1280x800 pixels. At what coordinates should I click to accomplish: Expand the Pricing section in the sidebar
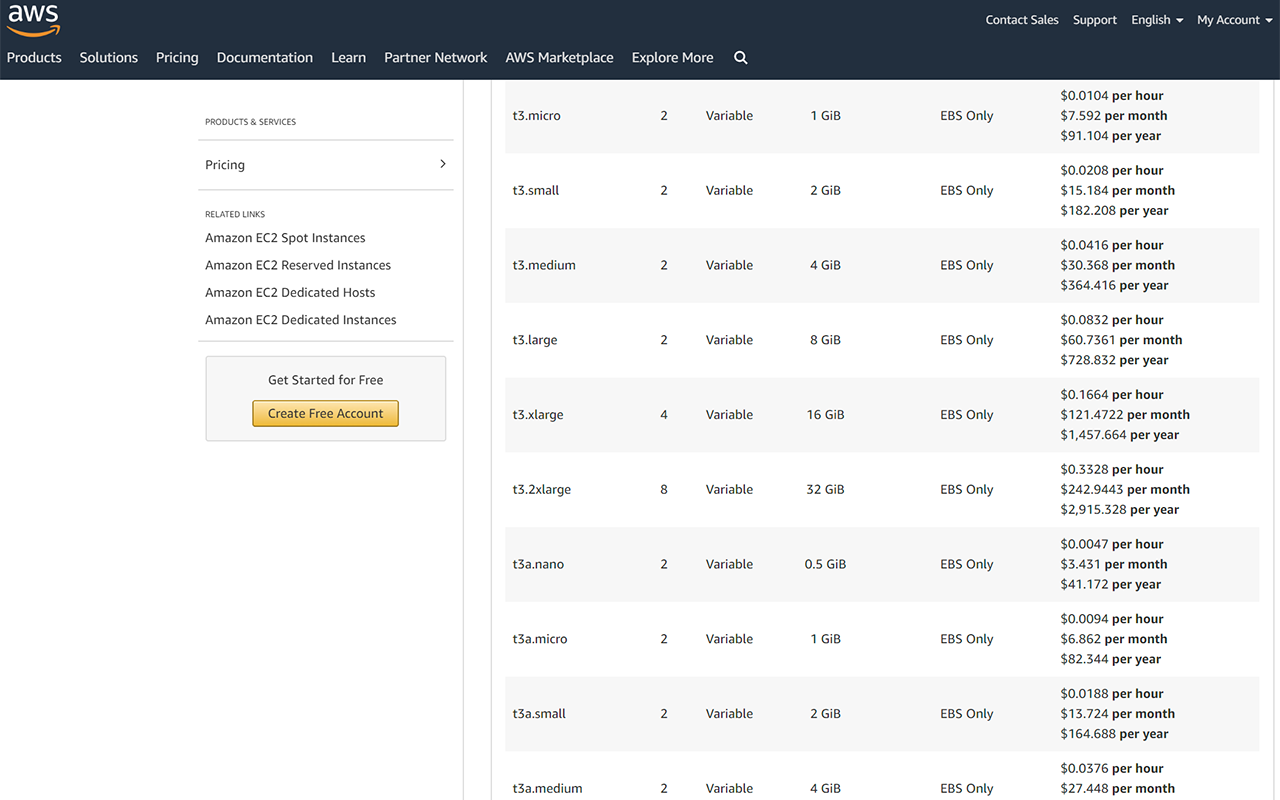[x=325, y=164]
